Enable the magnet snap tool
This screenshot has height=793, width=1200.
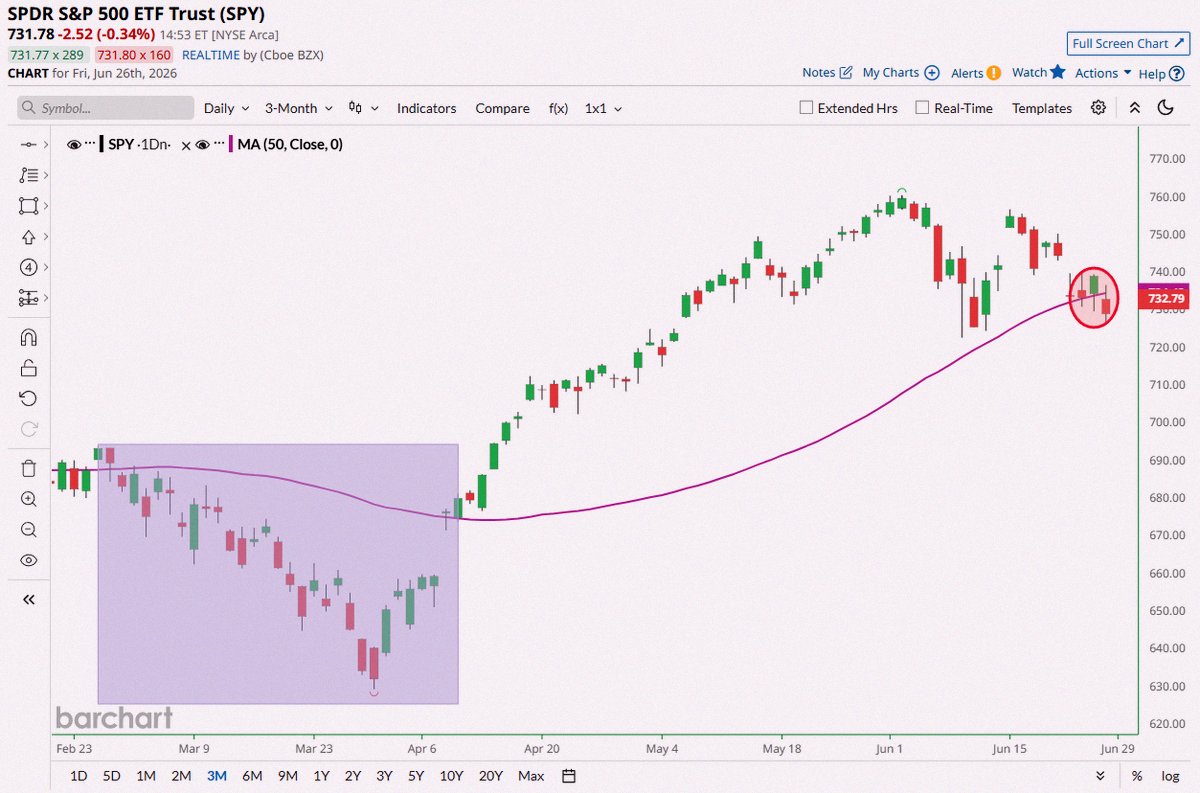[x=28, y=338]
